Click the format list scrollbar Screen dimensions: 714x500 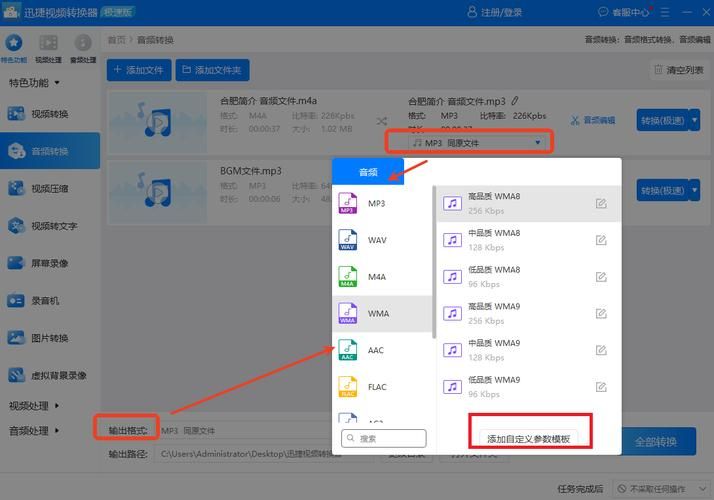[434, 262]
